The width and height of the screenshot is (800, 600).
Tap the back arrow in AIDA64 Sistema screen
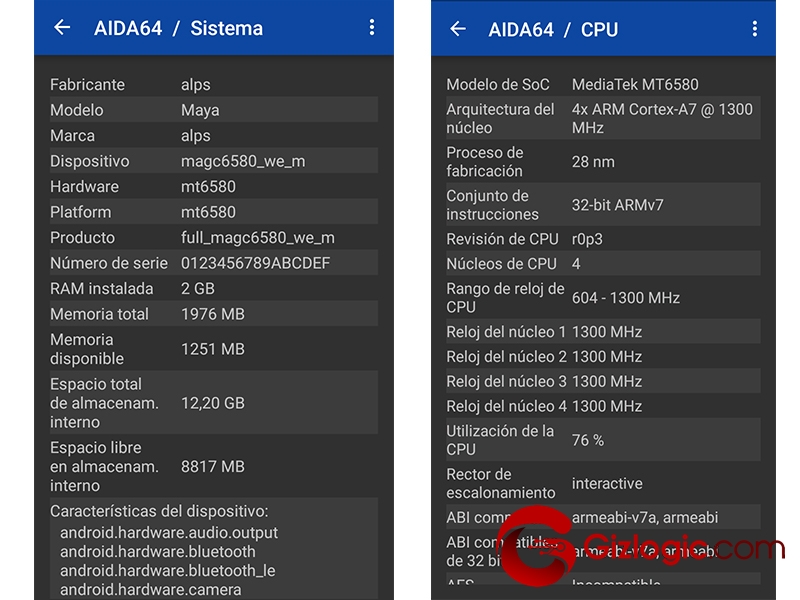[x=62, y=28]
